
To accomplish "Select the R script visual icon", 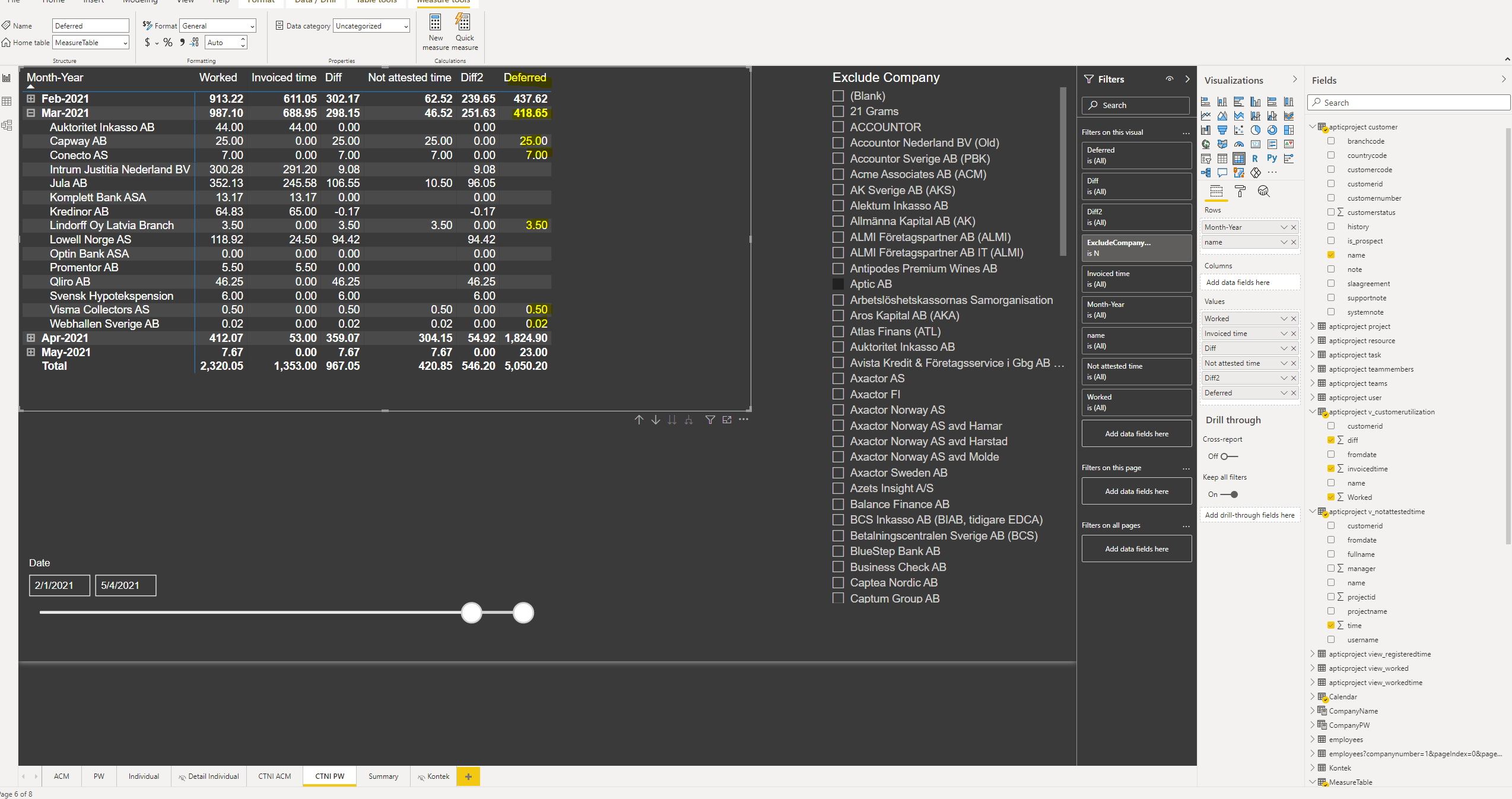I will [1255, 158].
